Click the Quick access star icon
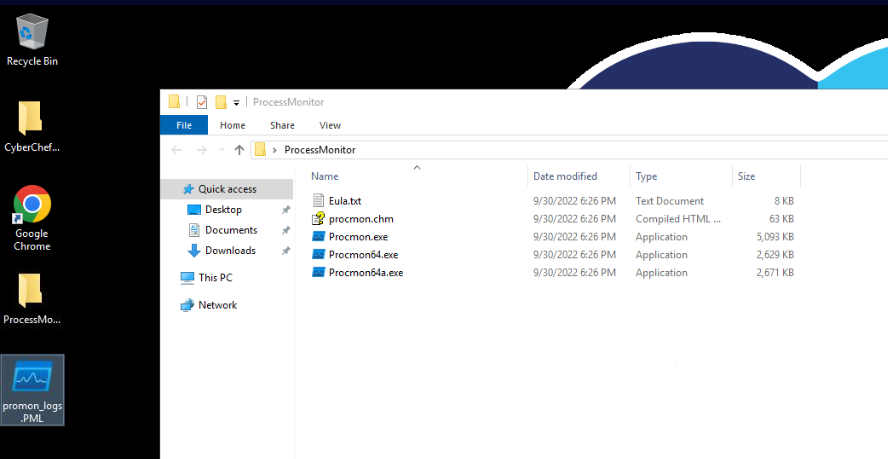This screenshot has width=888, height=459. tap(188, 189)
